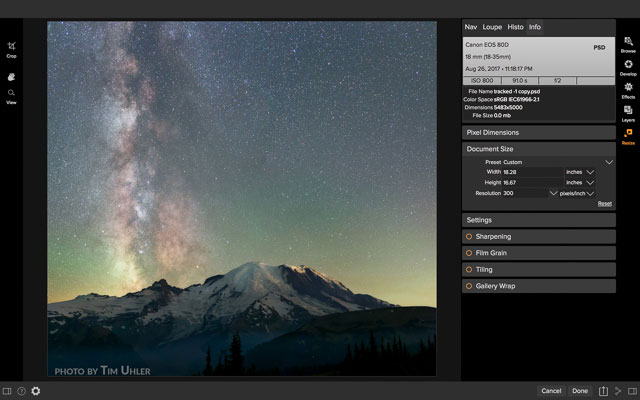This screenshot has height=400, width=640.
Task: Switch to the Histo tab
Action: (x=515, y=27)
